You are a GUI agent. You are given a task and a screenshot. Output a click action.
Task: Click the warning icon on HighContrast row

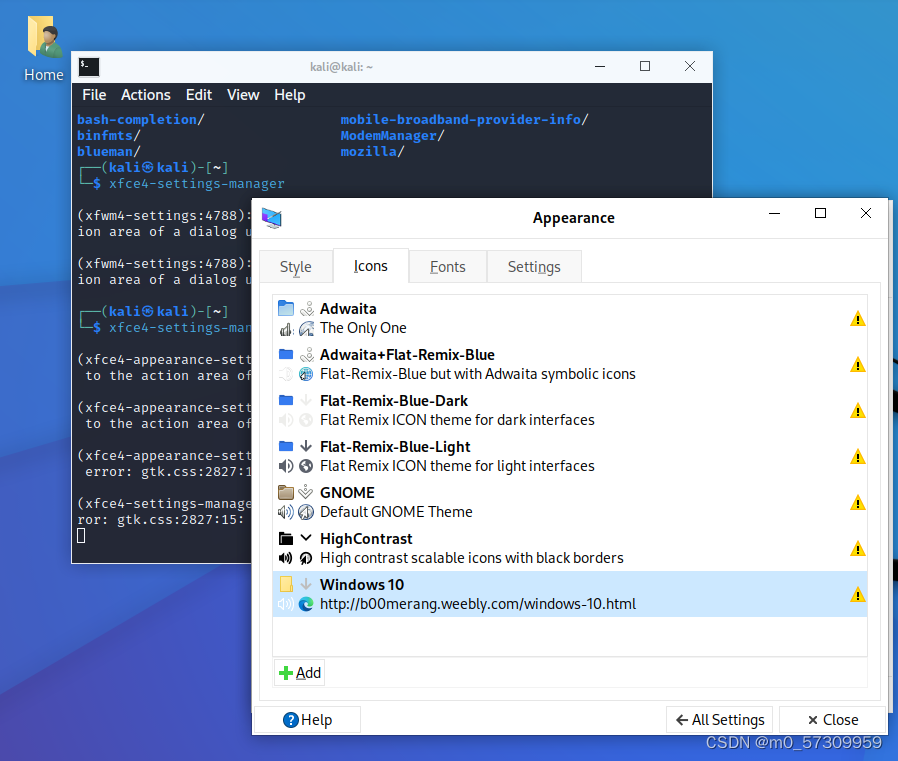tap(857, 549)
